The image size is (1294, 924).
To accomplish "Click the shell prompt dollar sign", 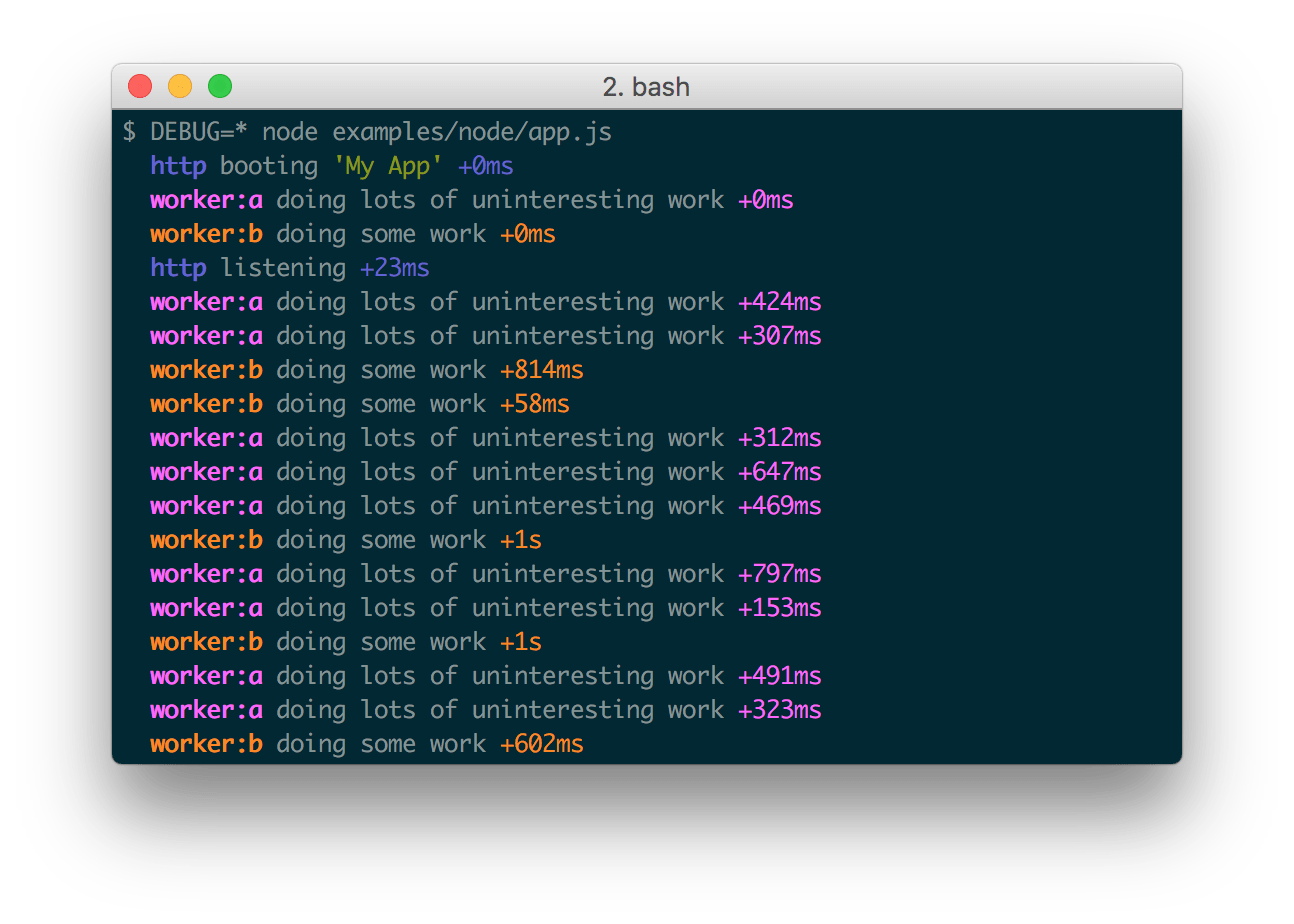I will point(130,131).
